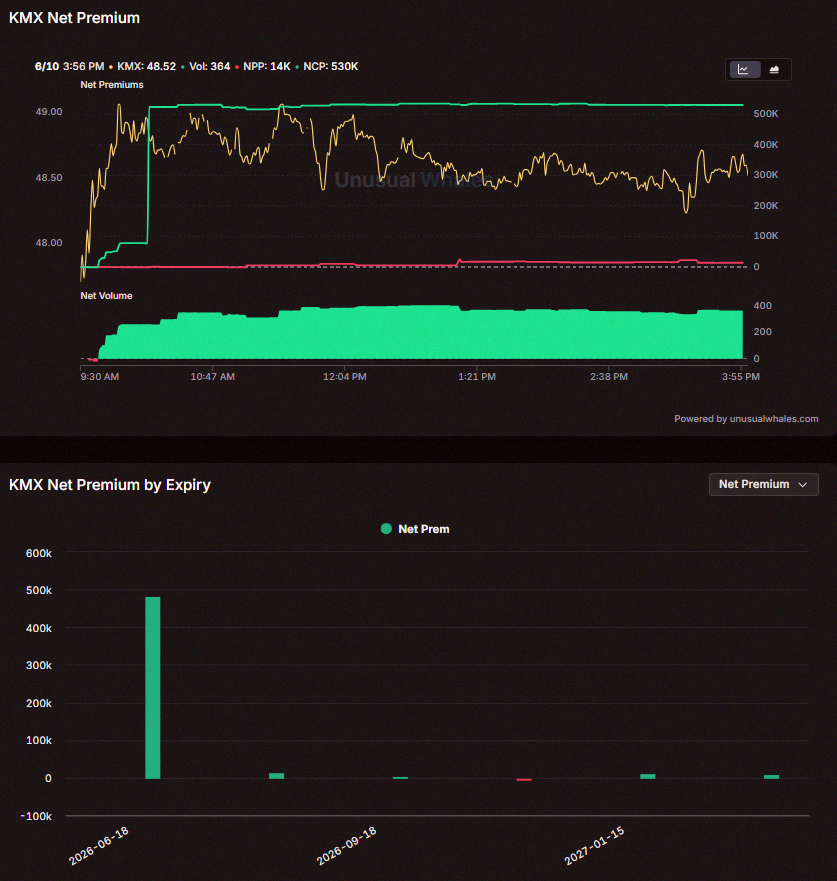The width and height of the screenshot is (837, 881).
Task: Click the orange dot beside KMX: 48.52
Action: (x=111, y=67)
